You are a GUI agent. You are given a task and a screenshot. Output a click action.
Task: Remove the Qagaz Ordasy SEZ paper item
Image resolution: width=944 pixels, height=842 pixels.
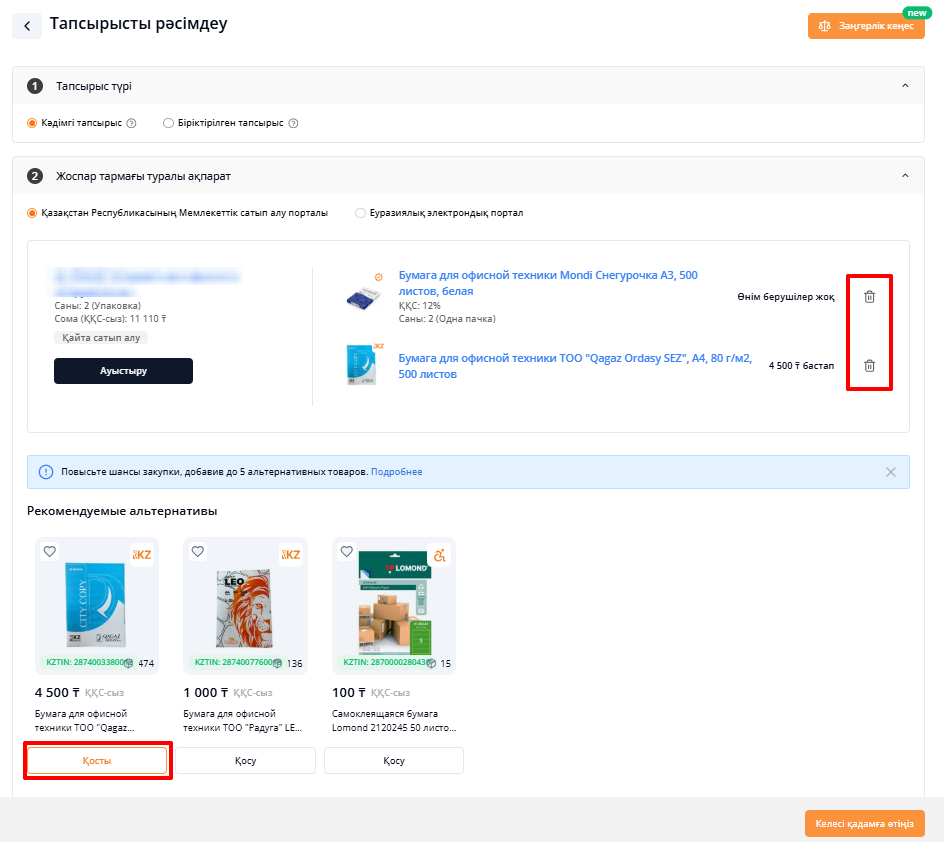click(869, 365)
